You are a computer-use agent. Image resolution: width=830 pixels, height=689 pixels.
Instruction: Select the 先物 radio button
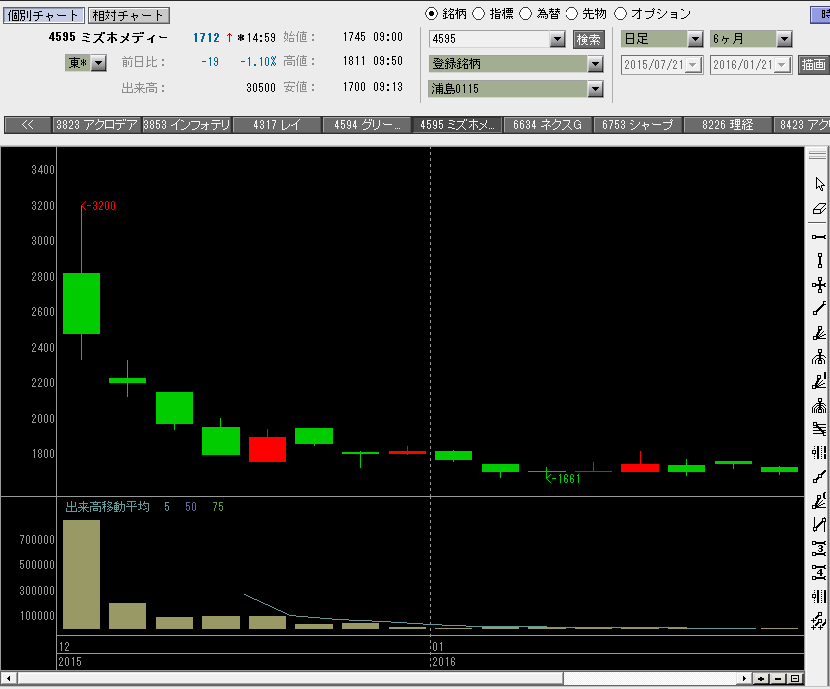(x=572, y=14)
